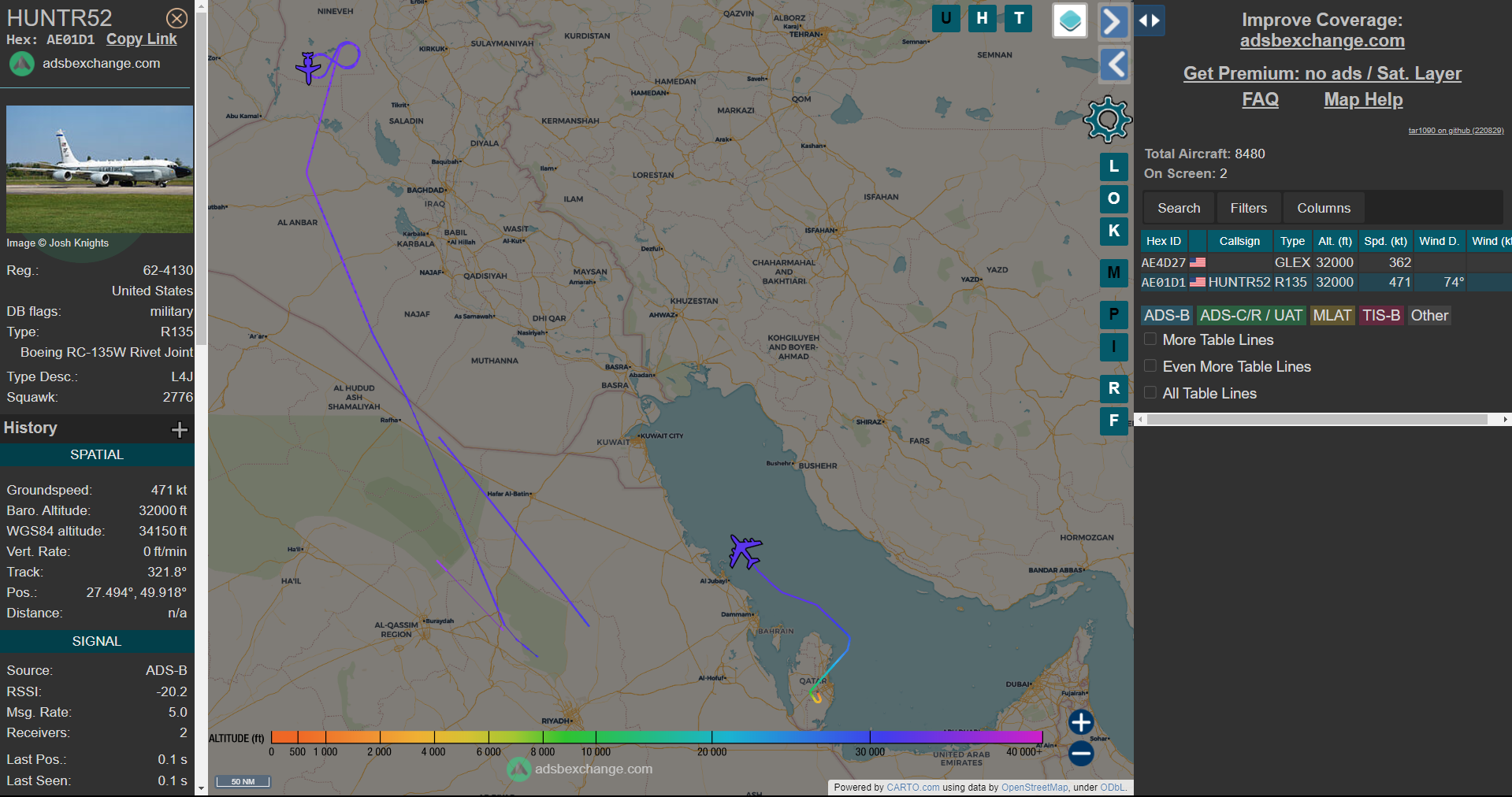Select the aircraft icon near Nineveh

308,68
